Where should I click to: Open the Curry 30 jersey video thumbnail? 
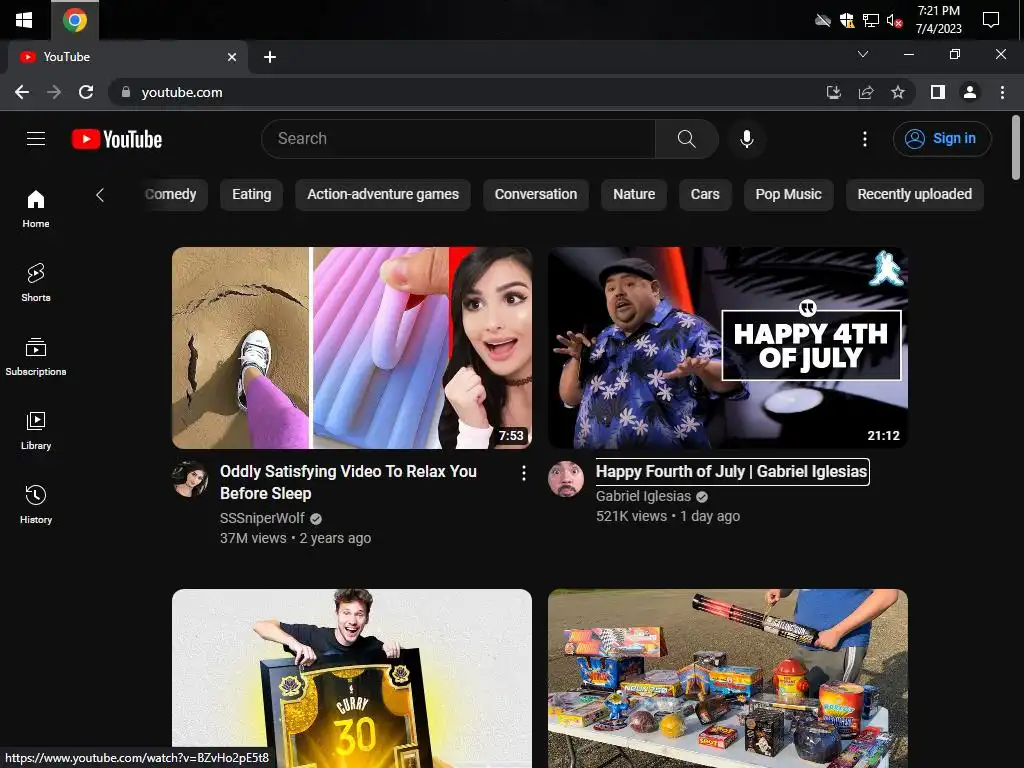point(352,678)
